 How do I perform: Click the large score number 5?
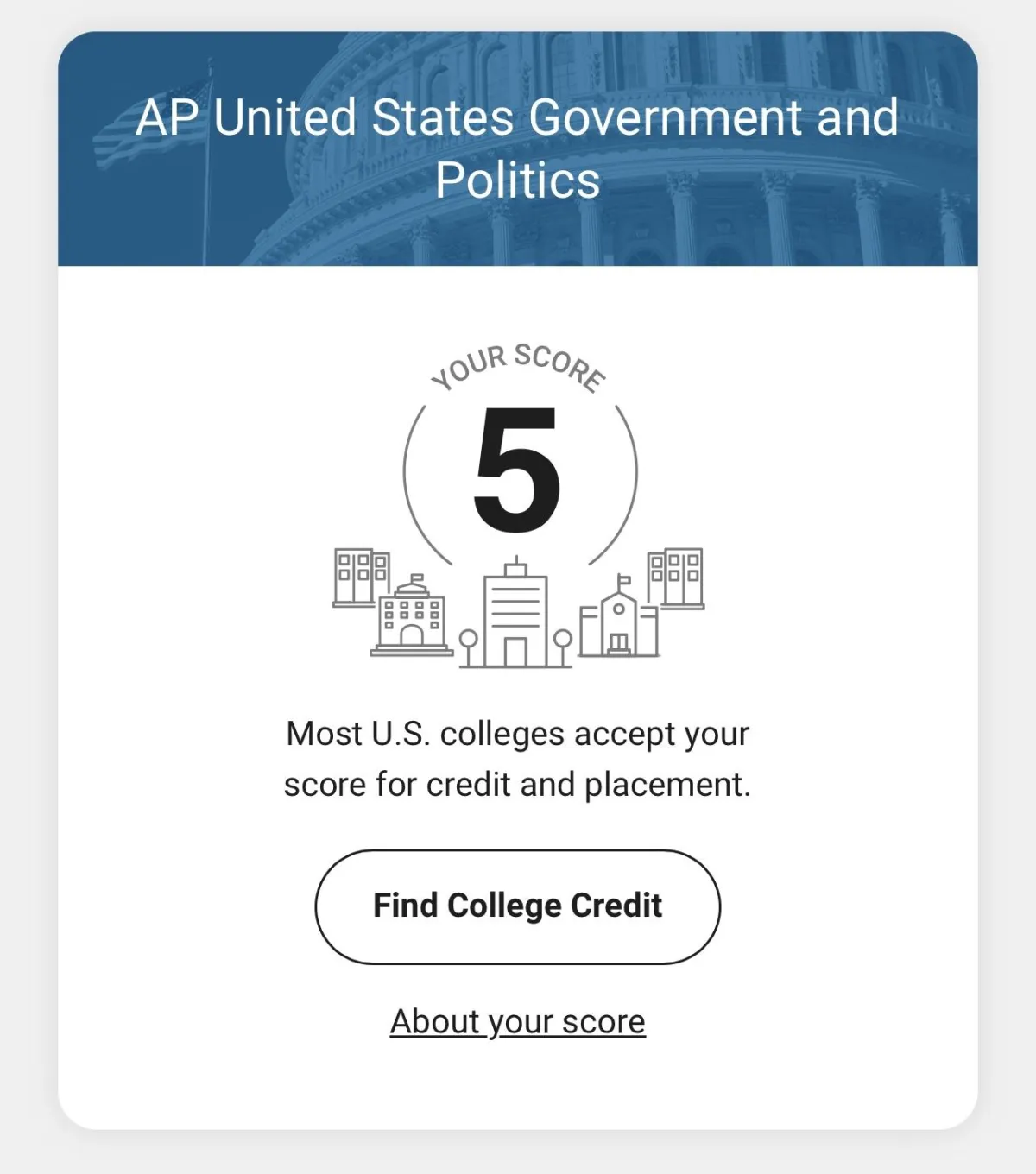coord(517,470)
